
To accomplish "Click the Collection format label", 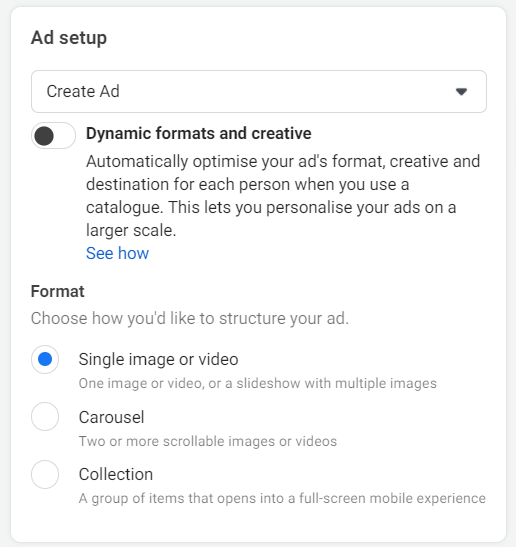I will [x=116, y=474].
